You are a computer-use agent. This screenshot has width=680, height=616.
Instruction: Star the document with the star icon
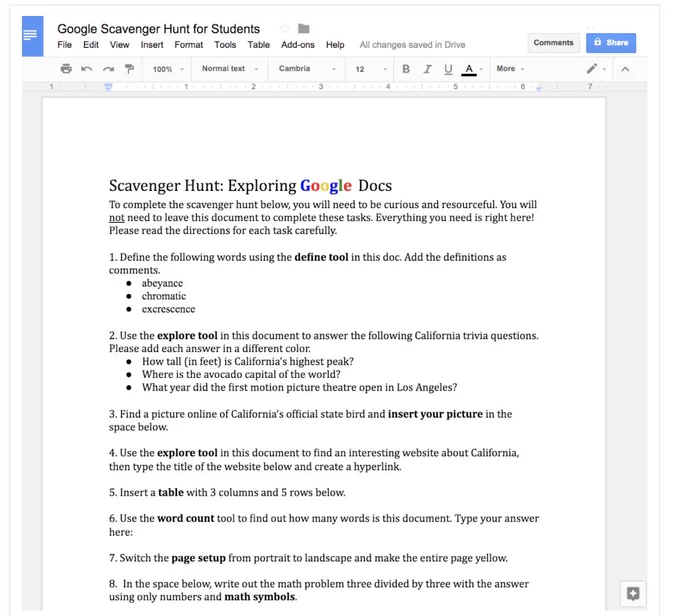click(x=284, y=29)
